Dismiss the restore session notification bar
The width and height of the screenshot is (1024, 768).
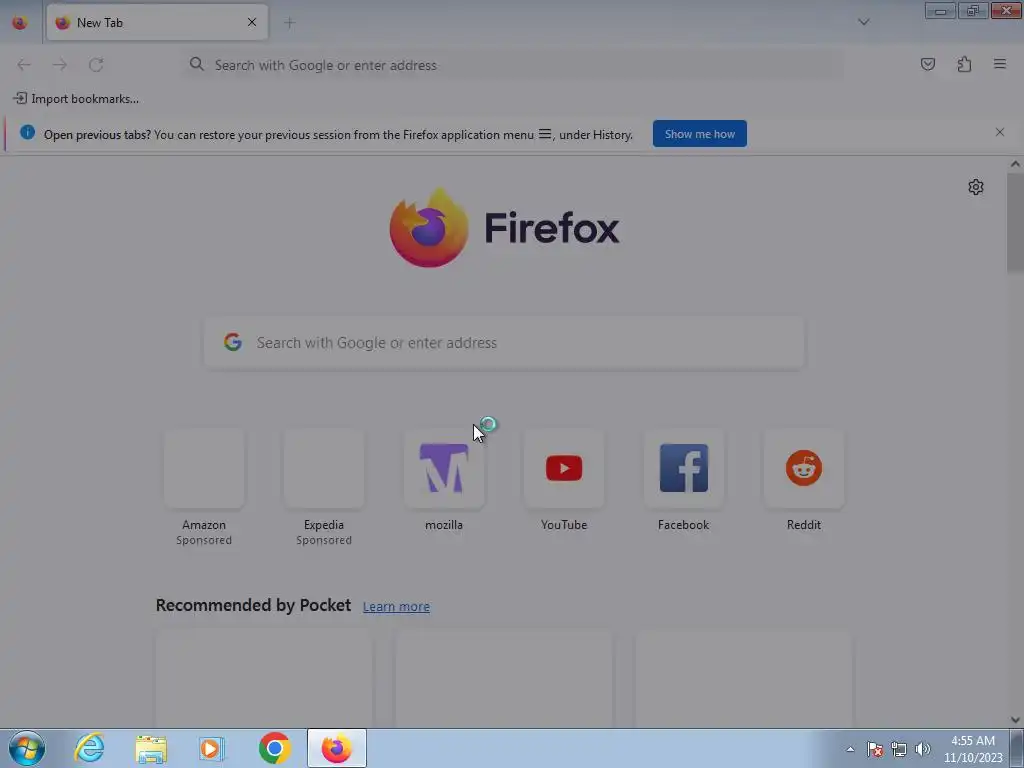point(1000,132)
